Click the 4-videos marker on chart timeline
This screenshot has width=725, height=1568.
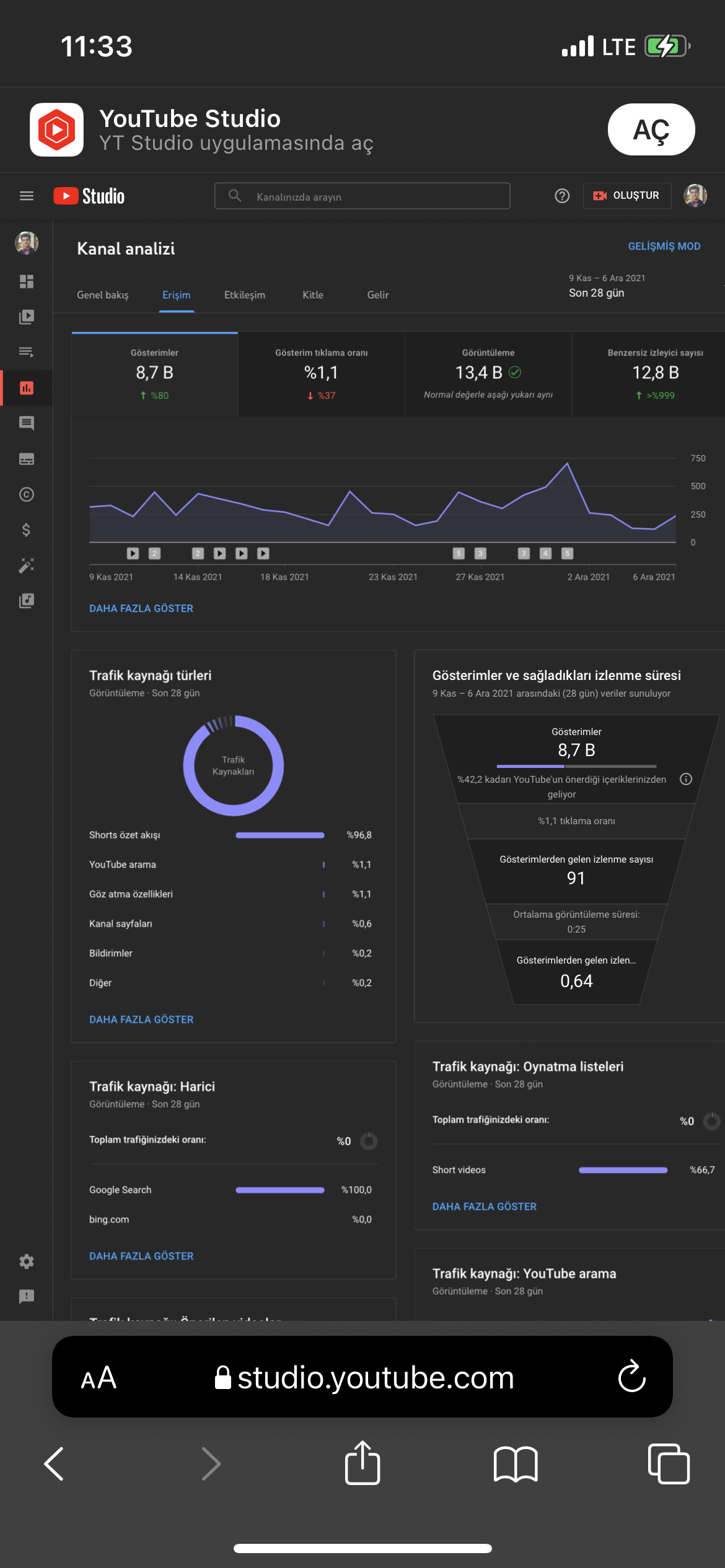pos(545,553)
